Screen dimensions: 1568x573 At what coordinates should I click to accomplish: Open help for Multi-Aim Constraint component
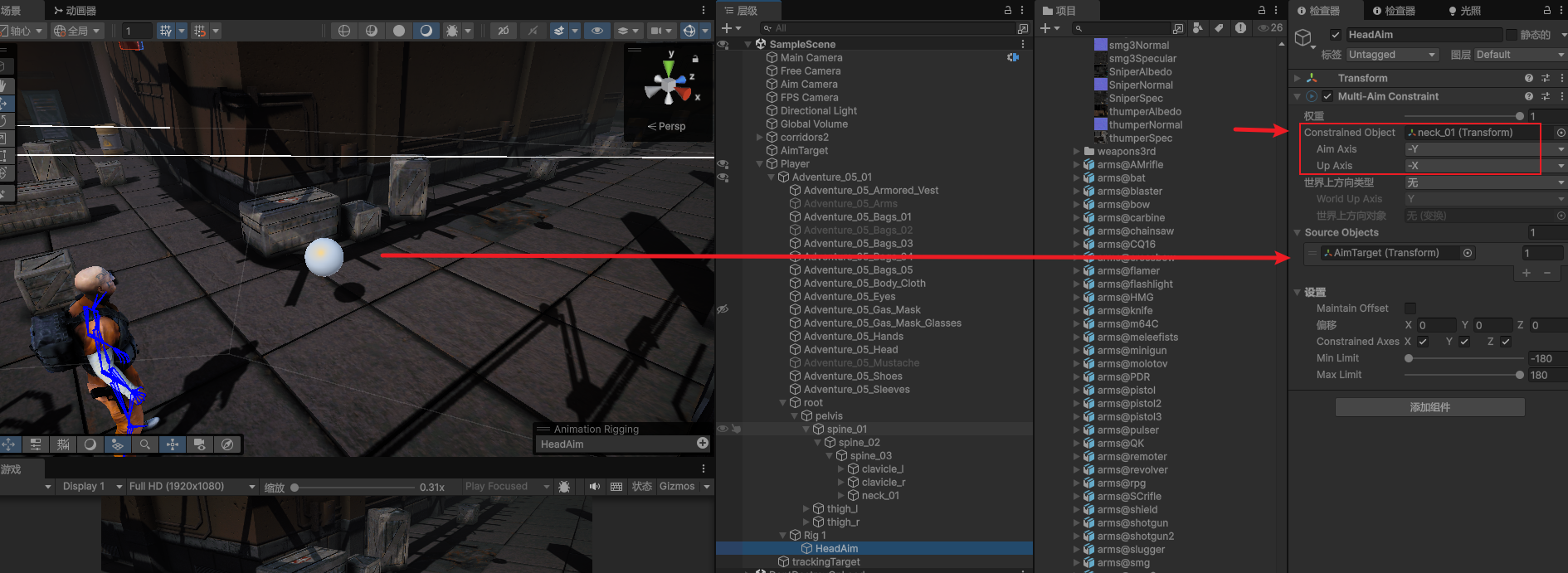(1529, 96)
